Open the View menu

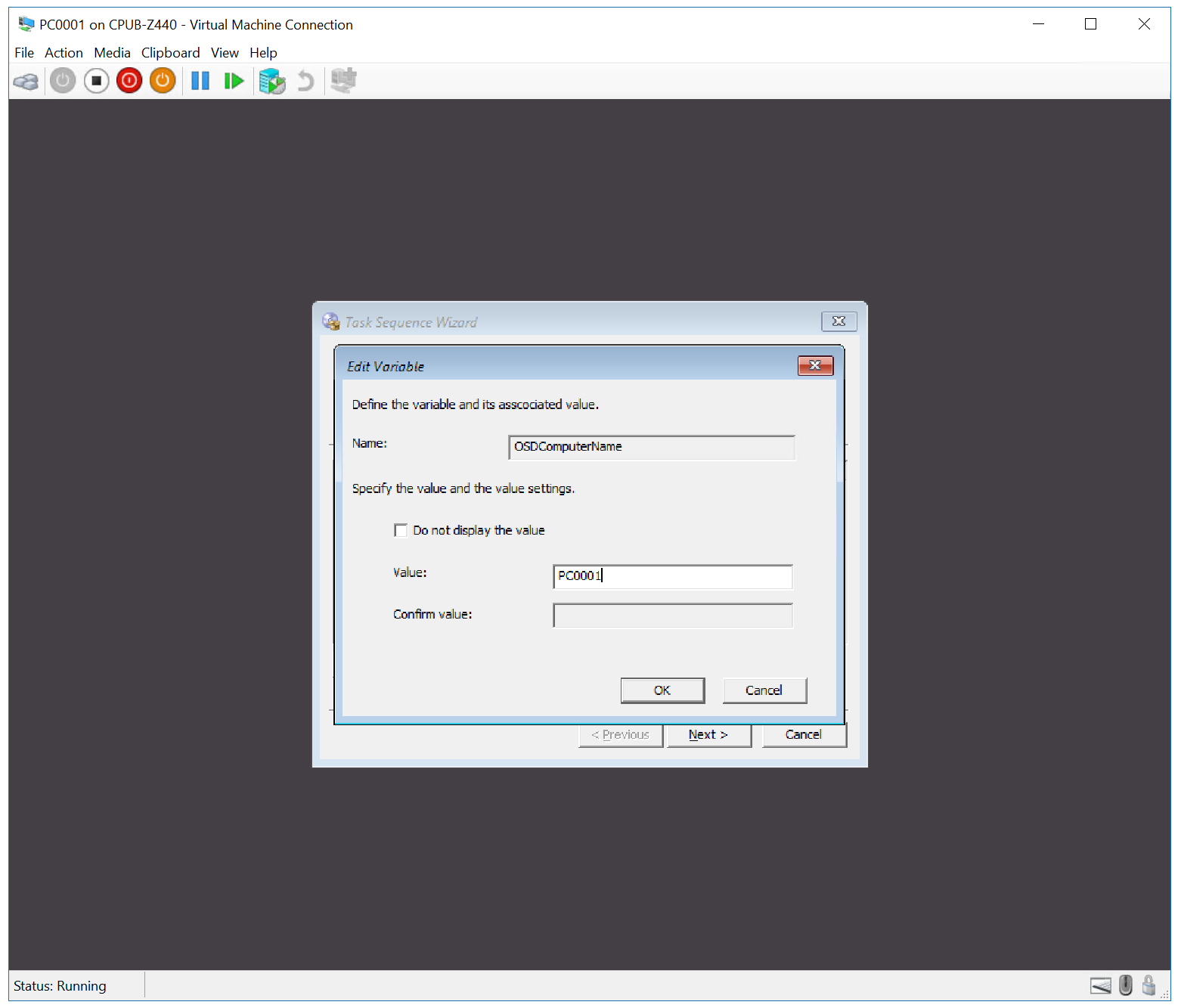225,53
